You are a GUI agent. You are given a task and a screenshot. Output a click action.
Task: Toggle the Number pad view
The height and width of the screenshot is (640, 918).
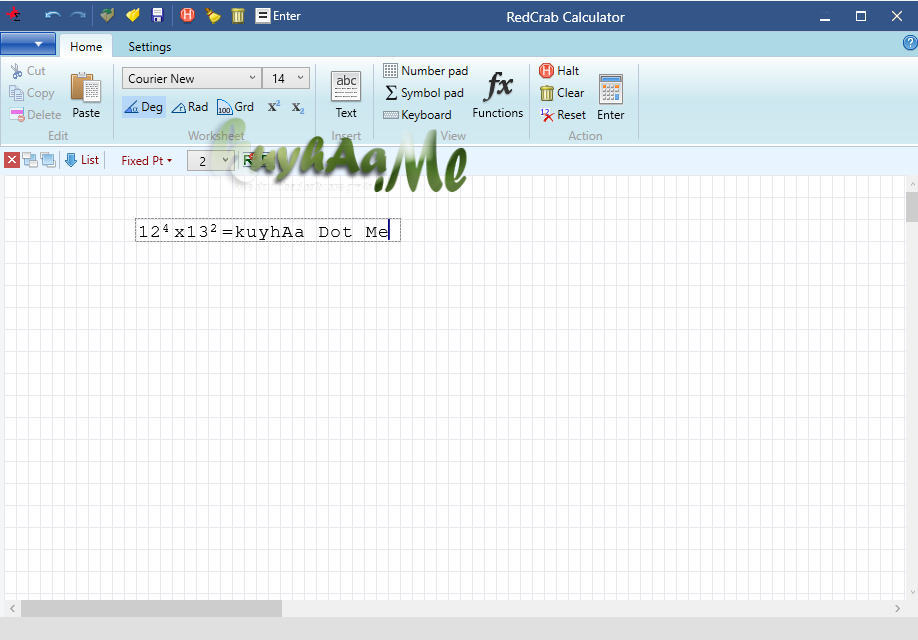[426, 71]
